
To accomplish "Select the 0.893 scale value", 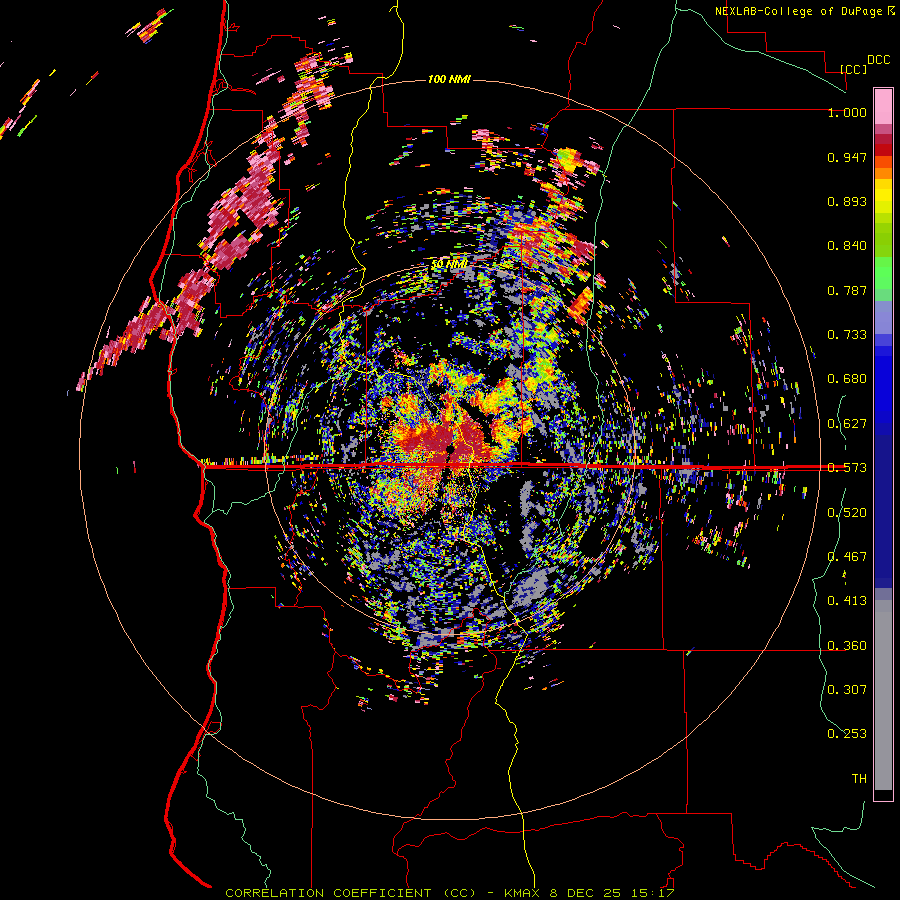I will pos(847,201).
